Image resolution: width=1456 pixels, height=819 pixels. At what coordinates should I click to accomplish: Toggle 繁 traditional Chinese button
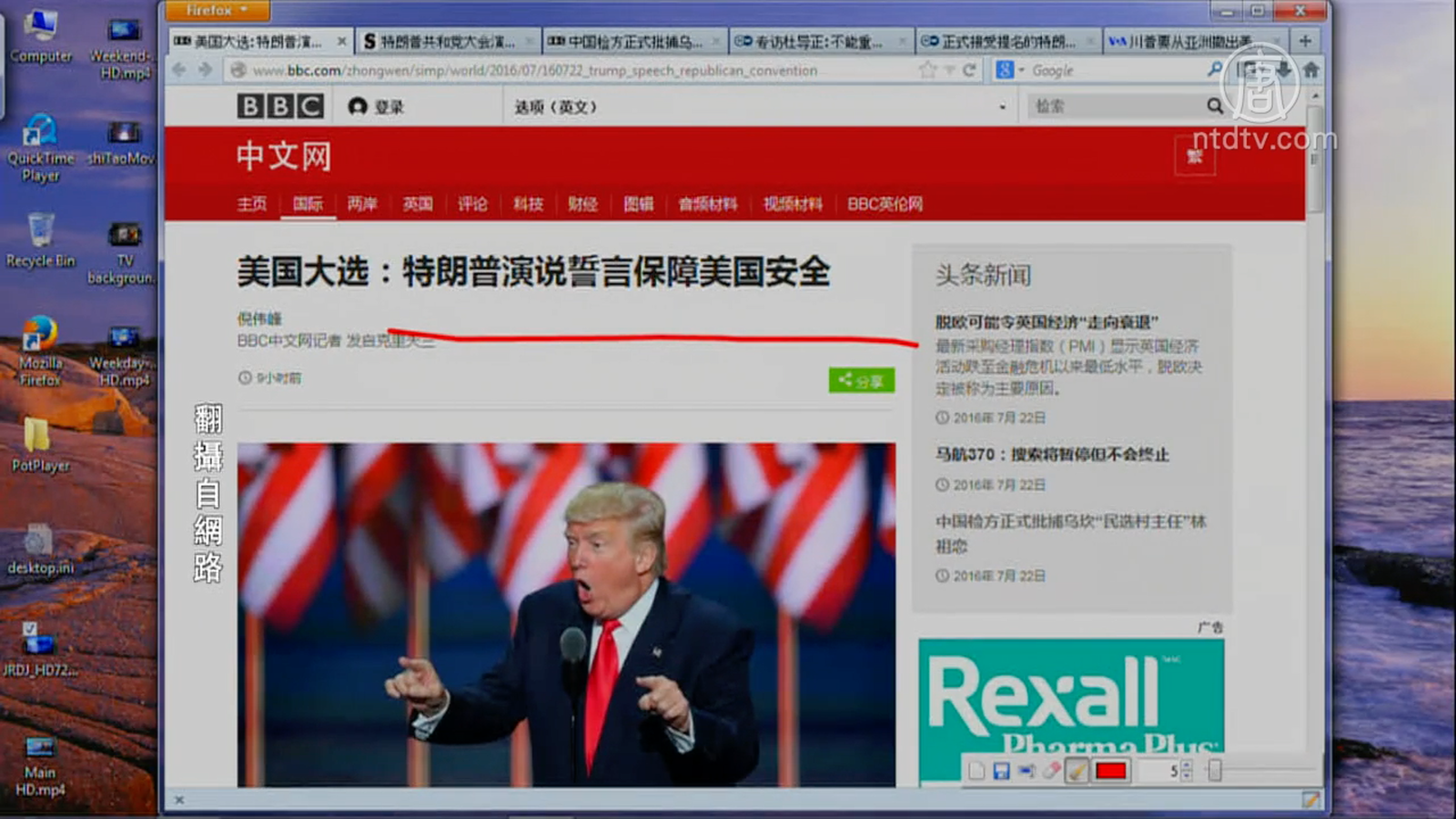[x=1195, y=157]
